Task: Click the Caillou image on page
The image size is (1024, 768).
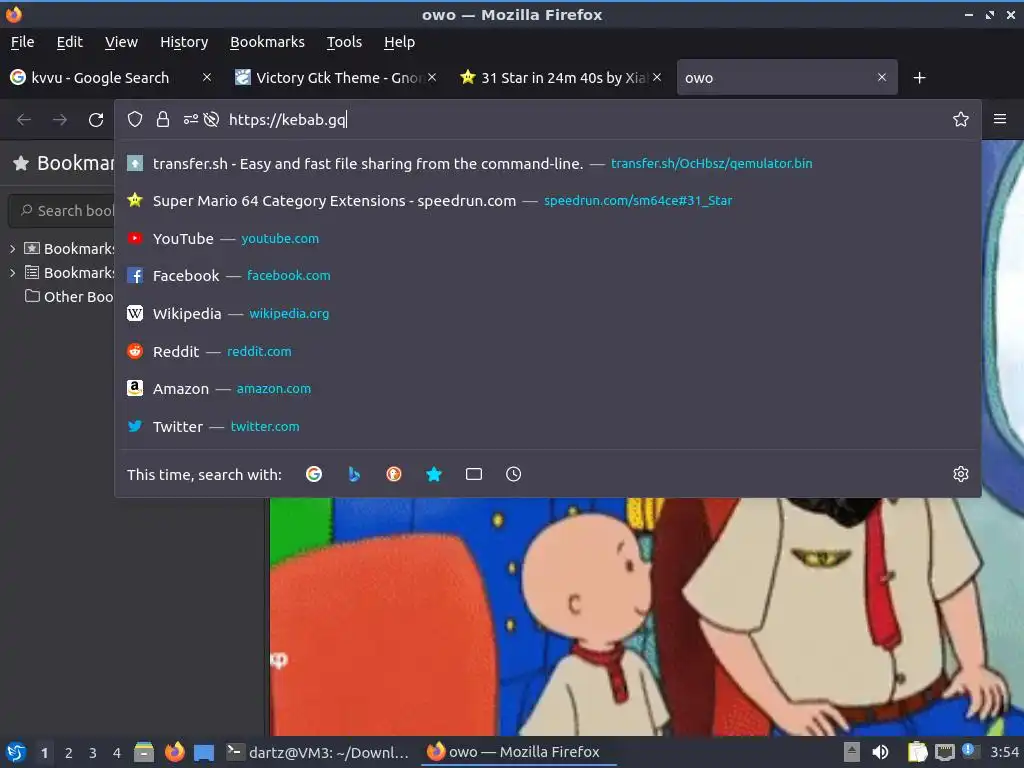Action: point(647,616)
